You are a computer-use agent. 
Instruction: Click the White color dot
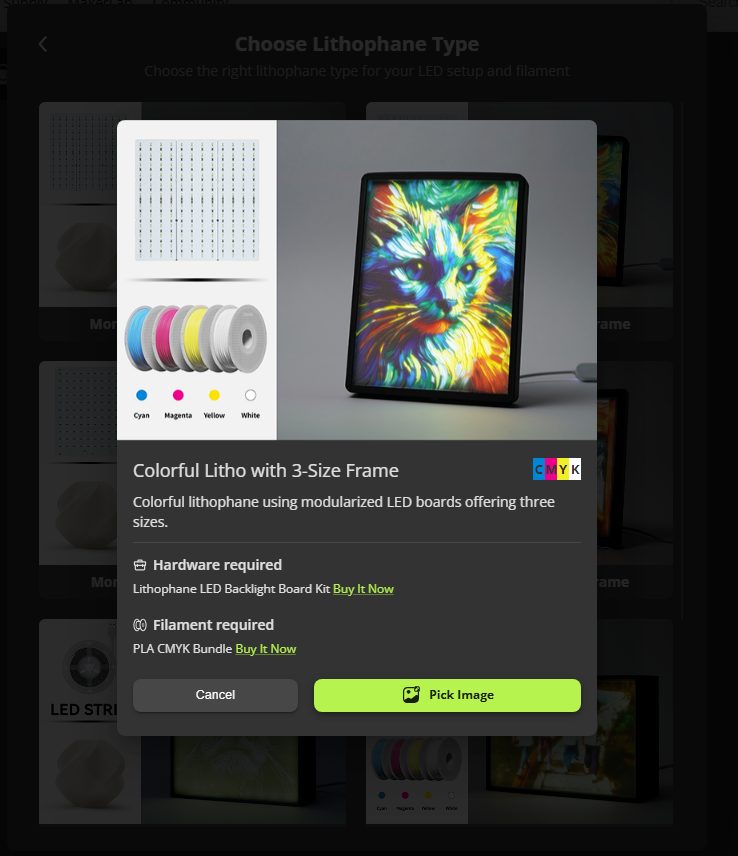[x=251, y=395]
